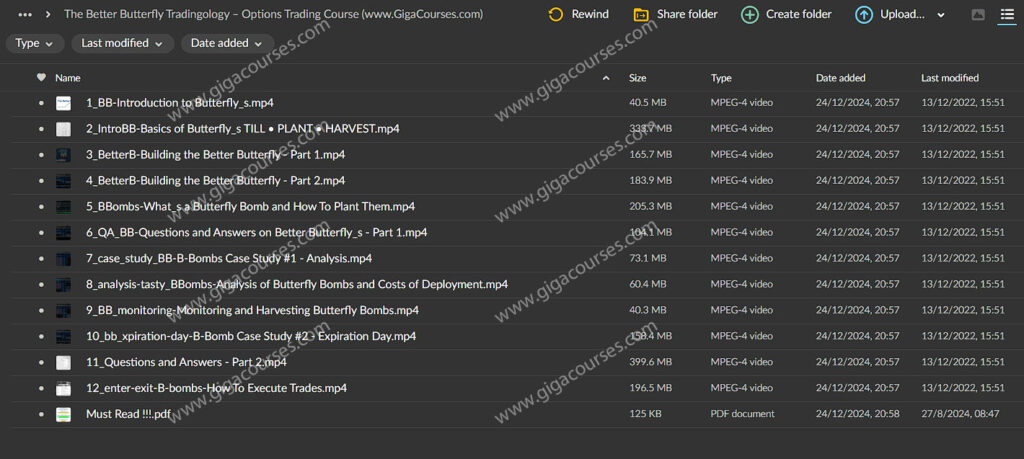This screenshot has width=1024, height=459.
Task: Click the Share folder icon
Action: click(641, 14)
